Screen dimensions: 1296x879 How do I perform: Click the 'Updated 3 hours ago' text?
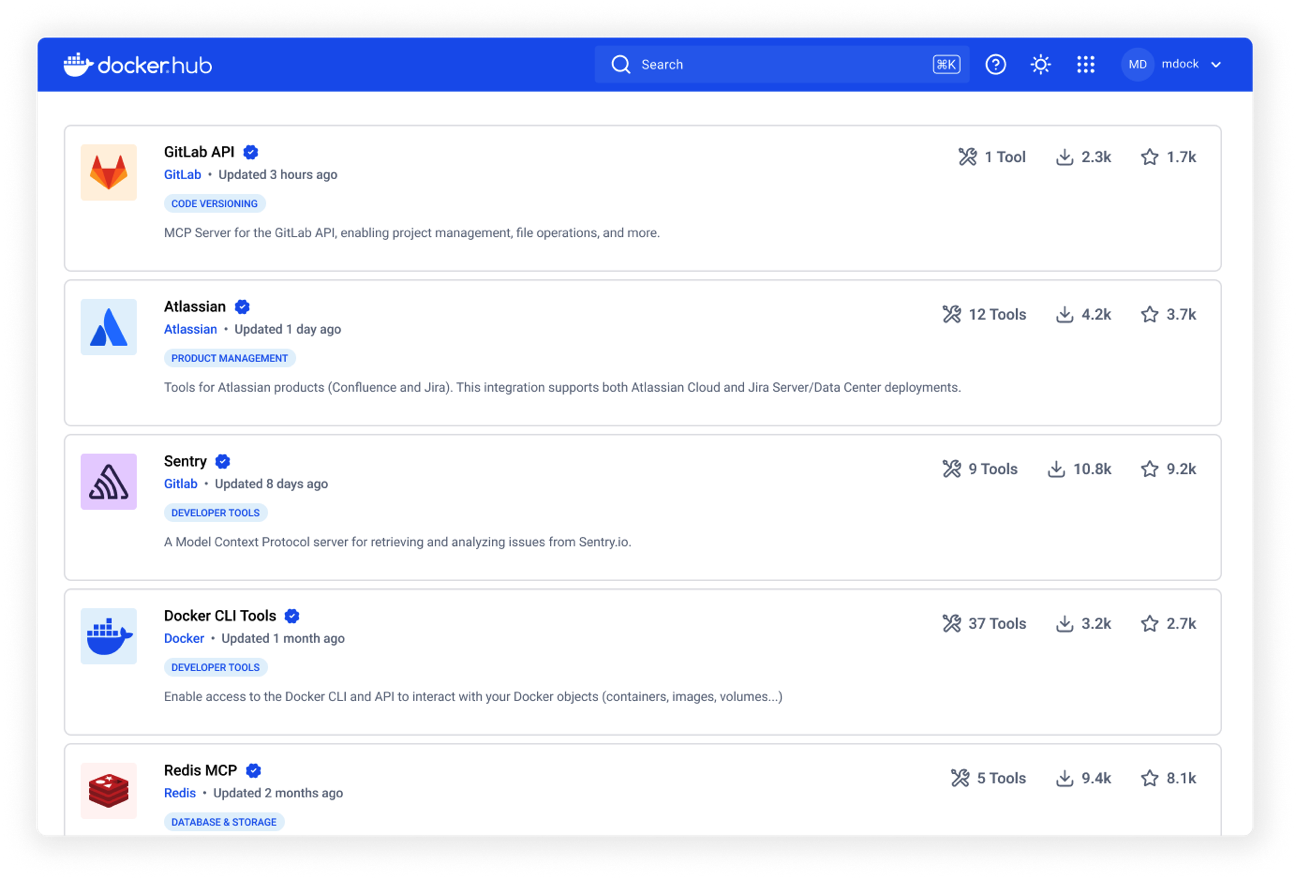[278, 174]
